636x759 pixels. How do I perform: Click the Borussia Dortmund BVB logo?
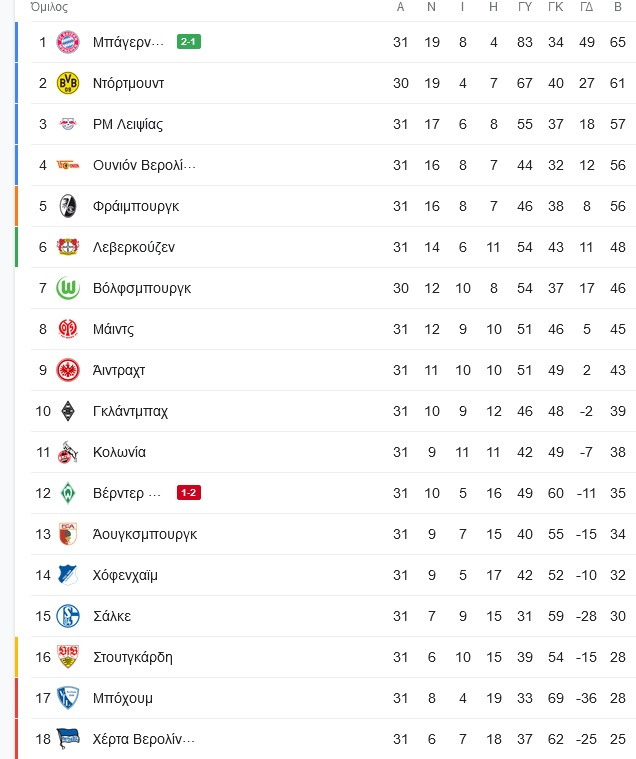click(68, 83)
